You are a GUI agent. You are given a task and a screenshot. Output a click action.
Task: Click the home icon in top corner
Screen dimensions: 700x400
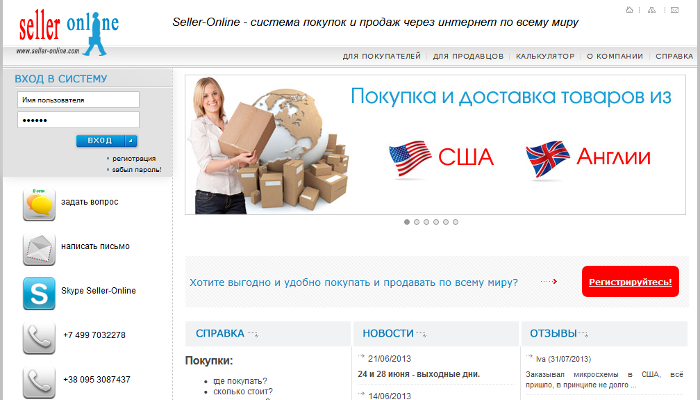click(629, 10)
